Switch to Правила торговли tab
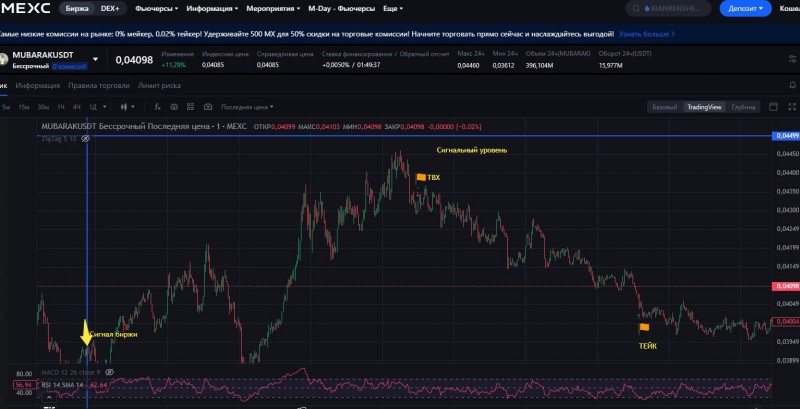Screen dimensions: 800x409 point(99,86)
